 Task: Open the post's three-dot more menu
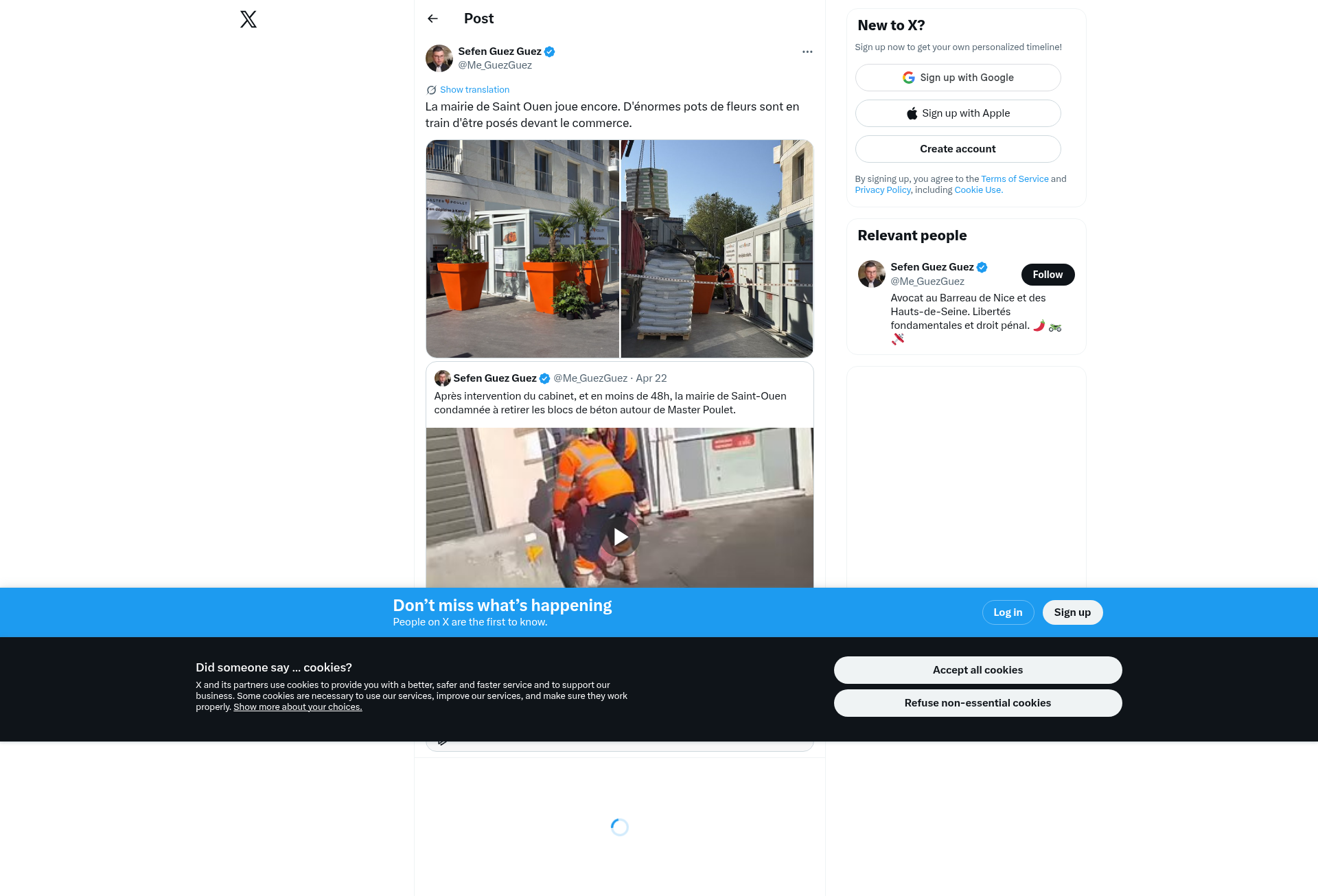coord(807,51)
